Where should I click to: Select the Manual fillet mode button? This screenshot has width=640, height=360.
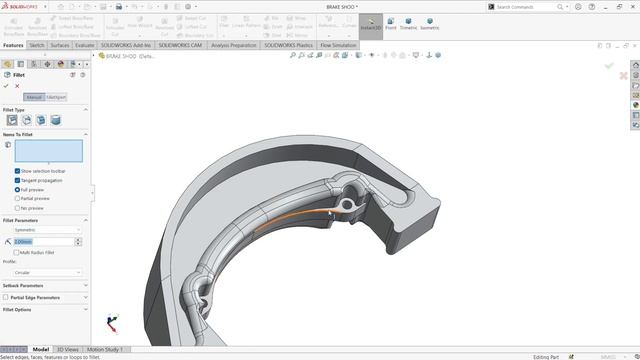click(34, 97)
